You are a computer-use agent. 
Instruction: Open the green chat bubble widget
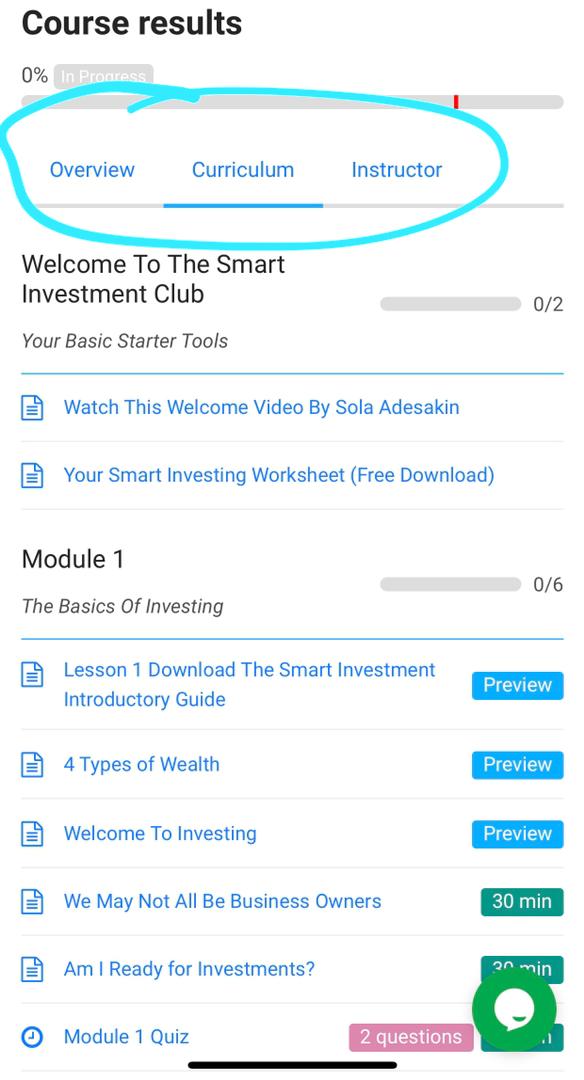tap(514, 1010)
